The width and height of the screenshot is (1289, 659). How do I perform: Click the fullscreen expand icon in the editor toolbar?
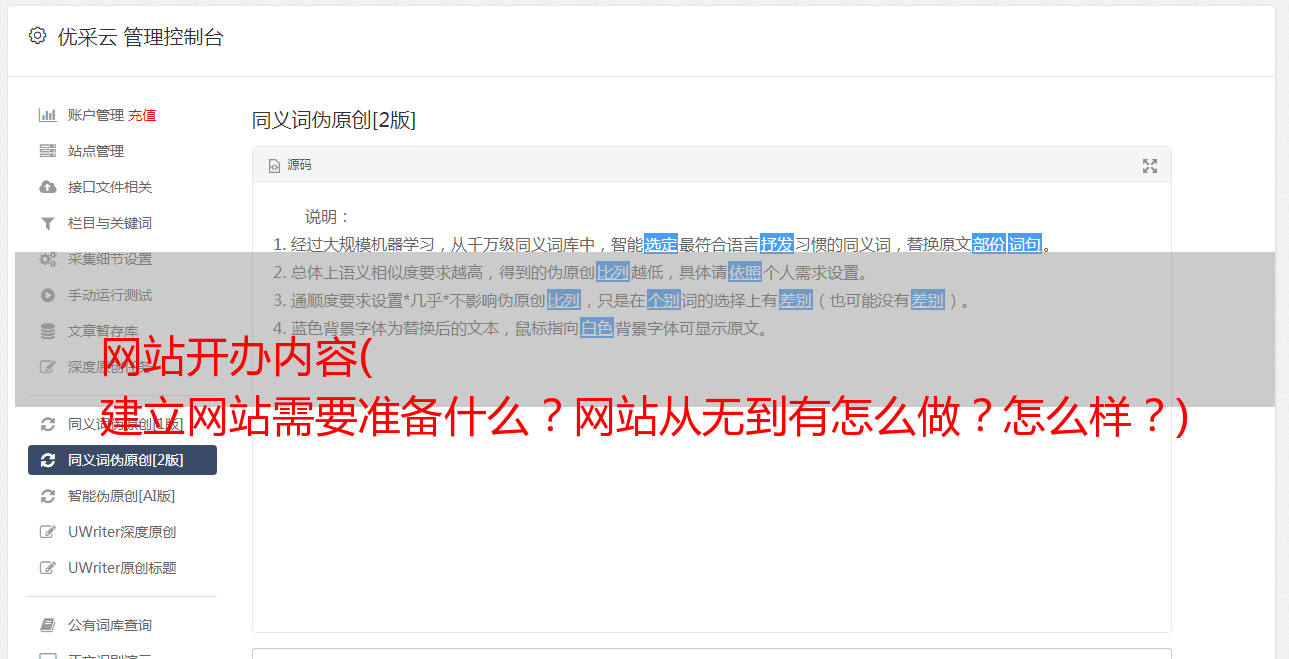(1150, 166)
